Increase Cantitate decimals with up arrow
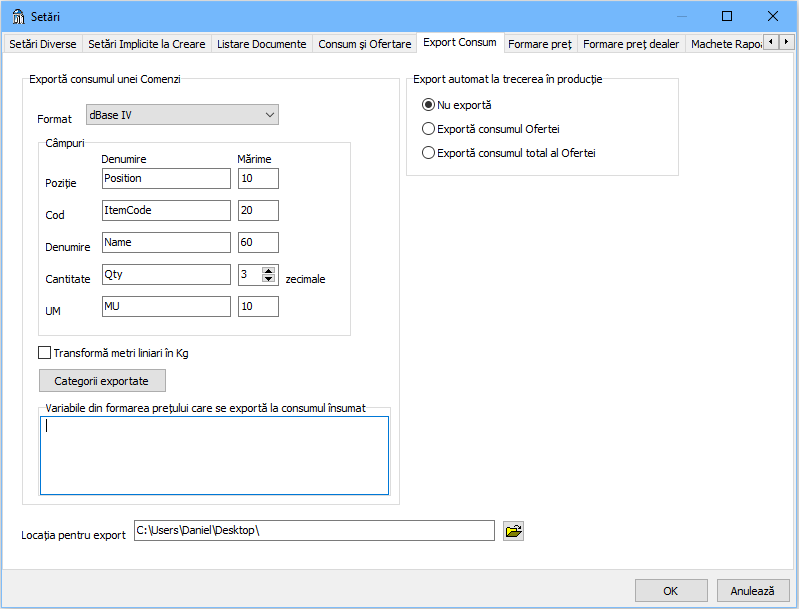This screenshot has height=609, width=799. point(268,270)
